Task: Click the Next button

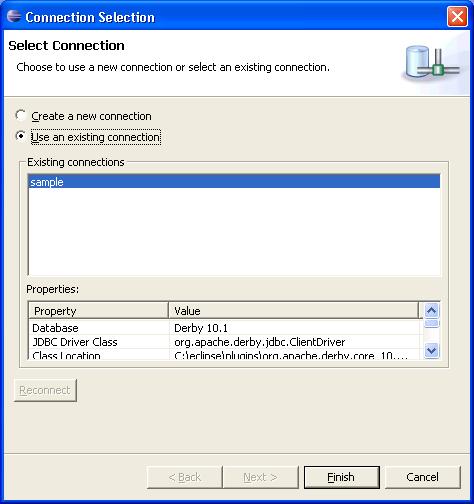Action: (260, 477)
